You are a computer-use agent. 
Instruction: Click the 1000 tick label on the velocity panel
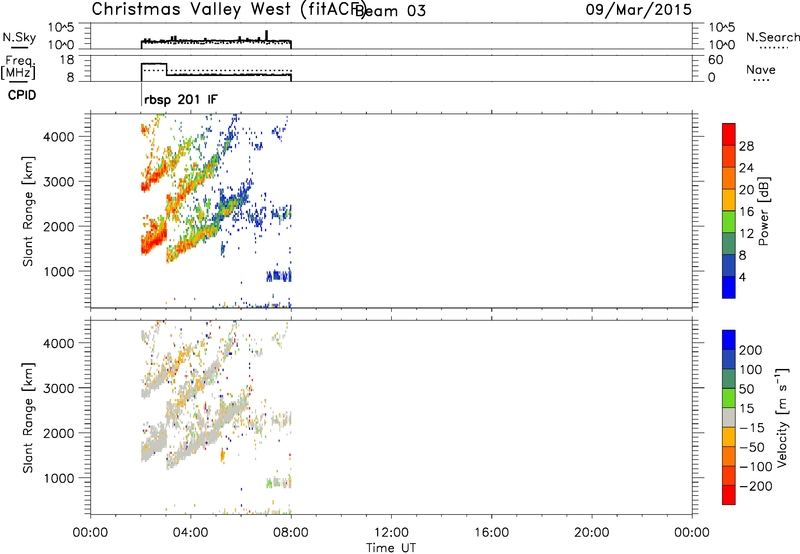(x=59, y=478)
